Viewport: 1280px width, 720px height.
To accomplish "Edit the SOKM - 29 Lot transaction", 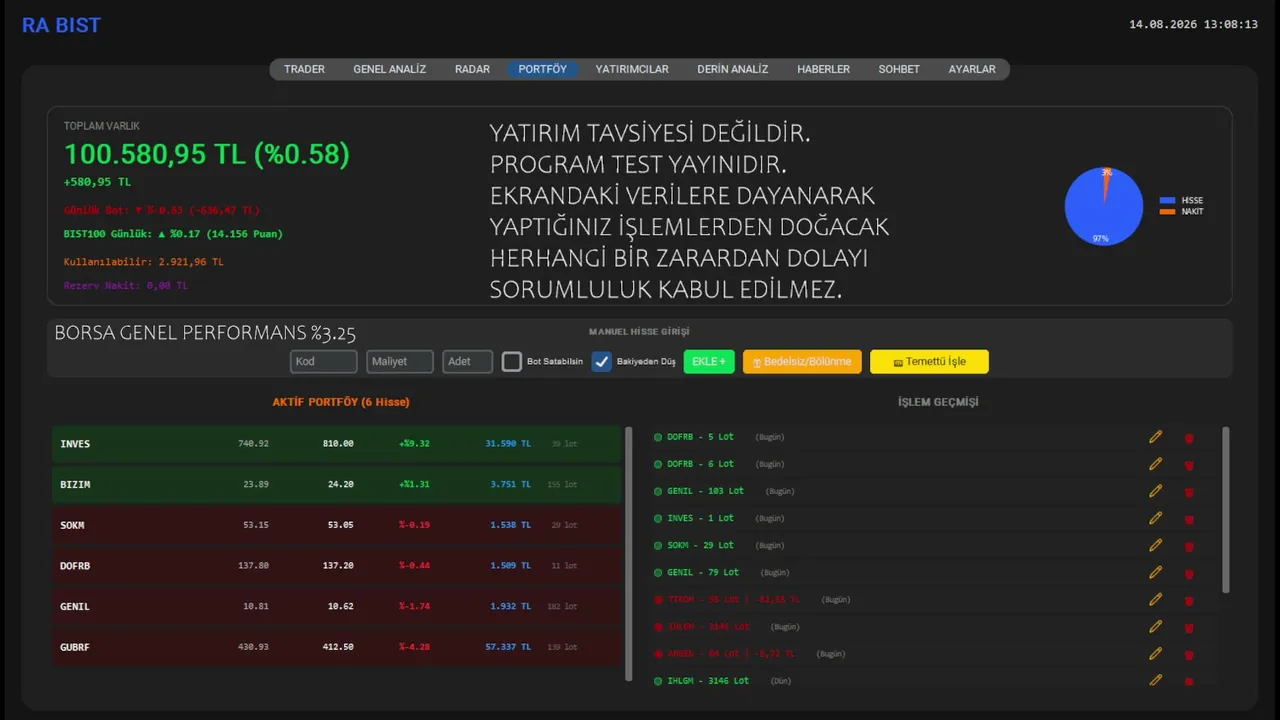I will click(x=1156, y=545).
